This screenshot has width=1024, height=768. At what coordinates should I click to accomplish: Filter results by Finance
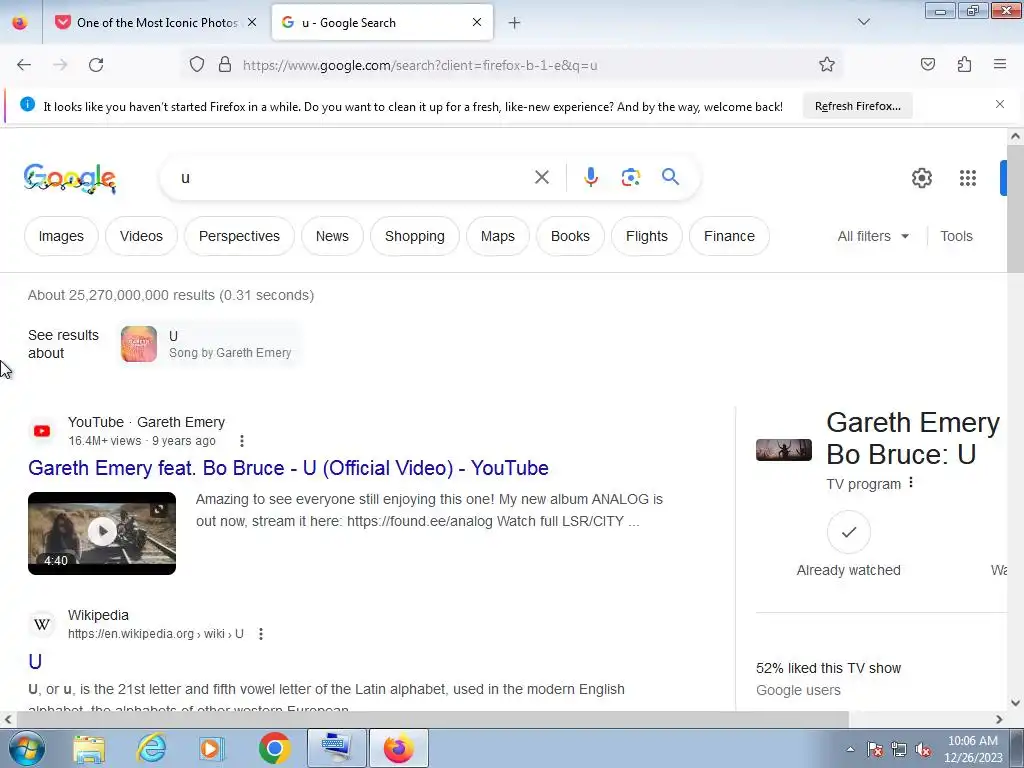click(x=729, y=236)
